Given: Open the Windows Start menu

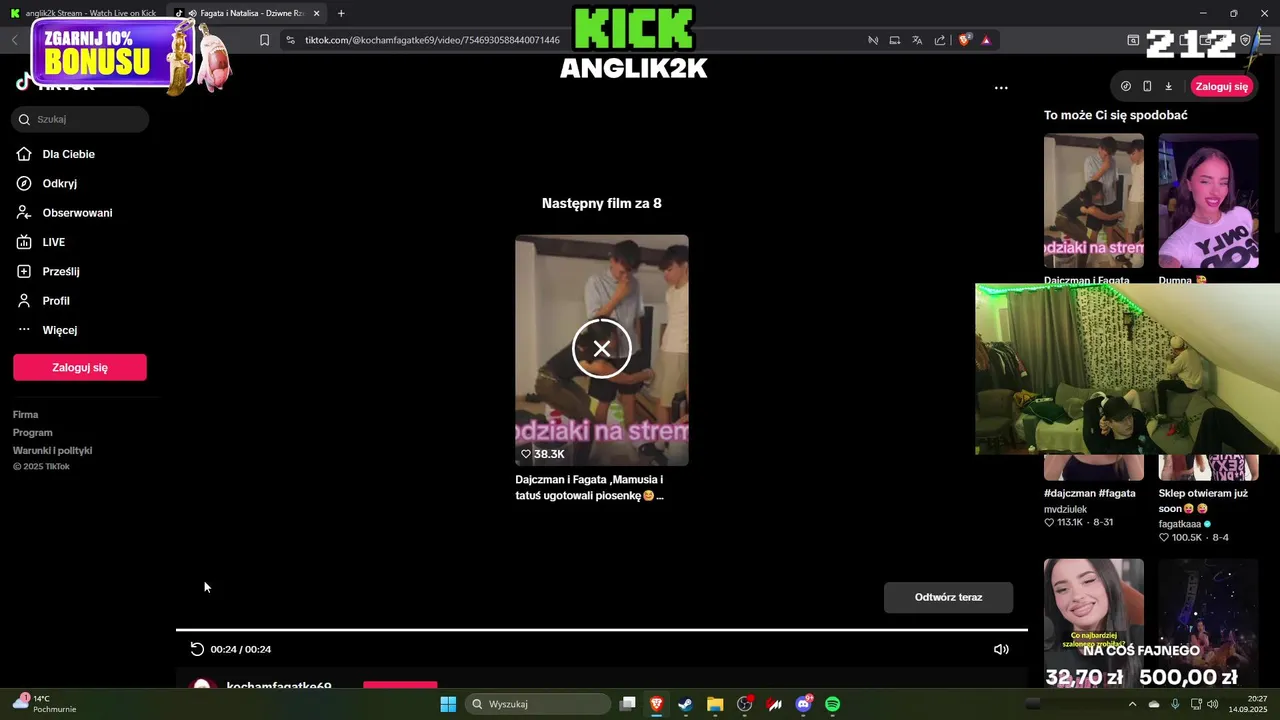Looking at the screenshot, I should 448,704.
